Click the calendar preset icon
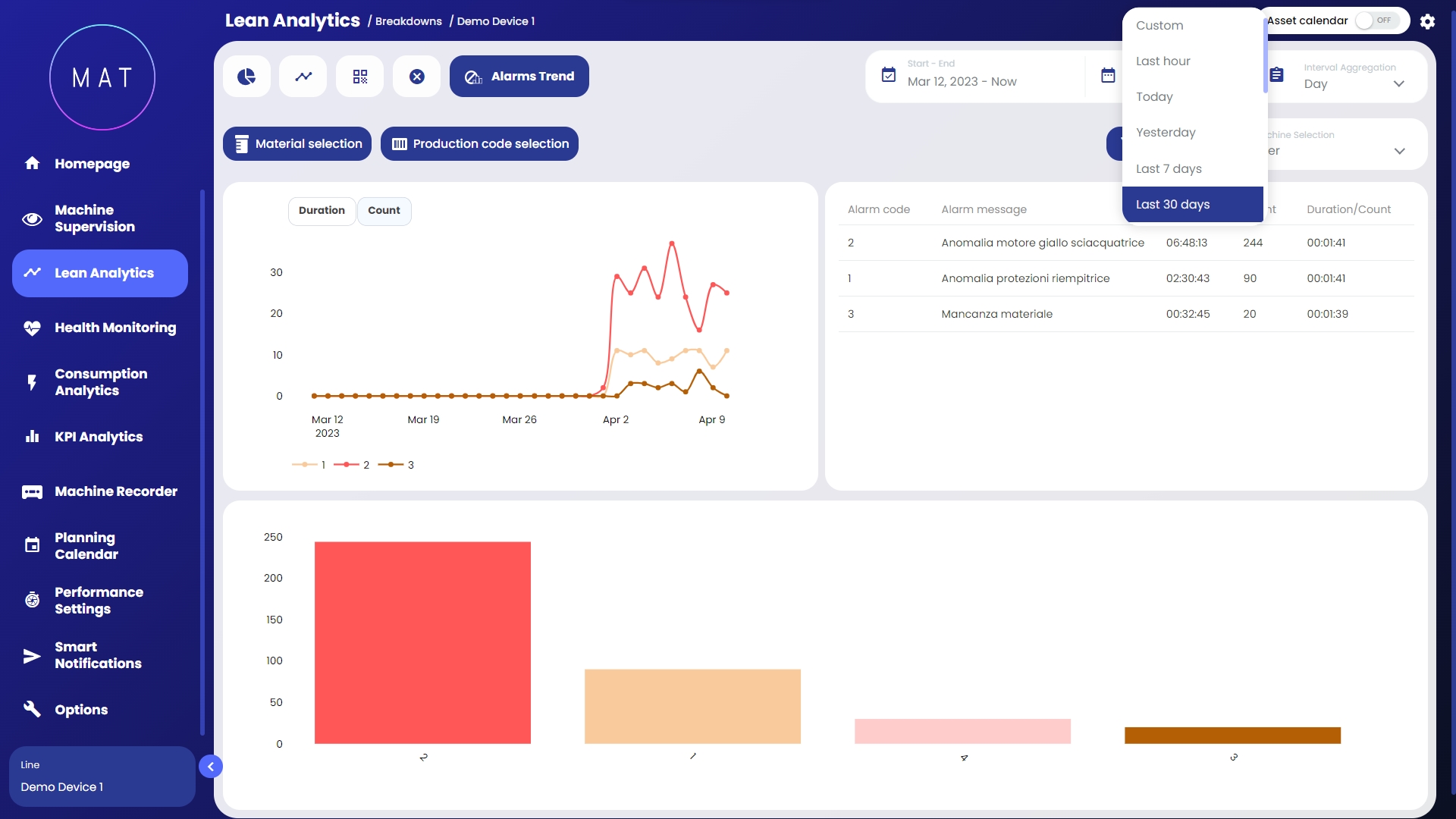The image size is (1456, 819). 1108,75
